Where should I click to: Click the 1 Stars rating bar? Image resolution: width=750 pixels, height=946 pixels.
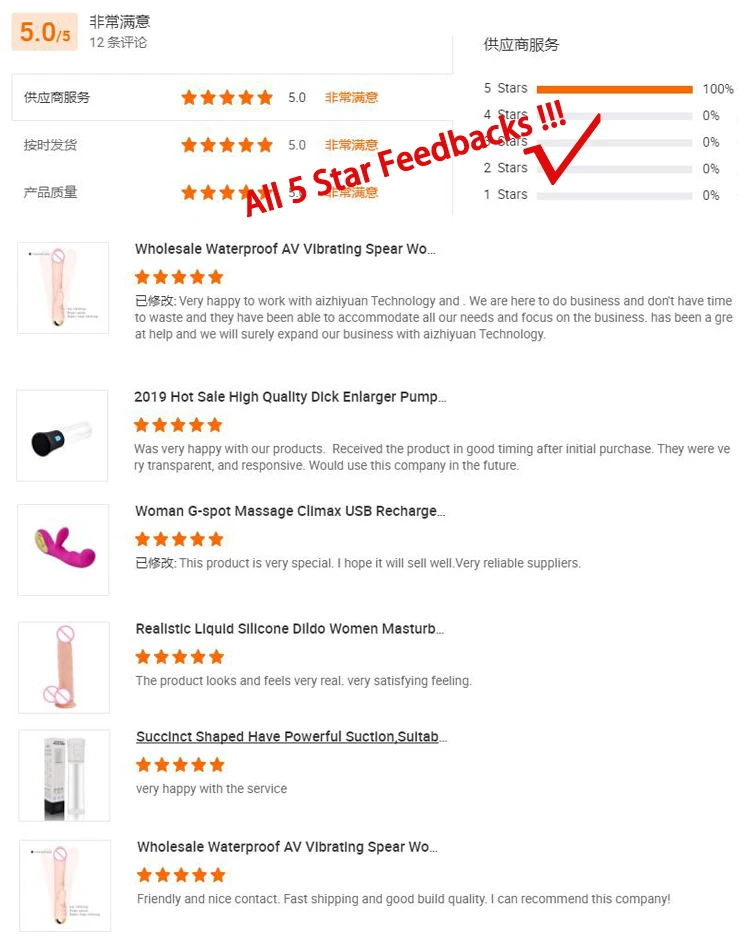pos(614,195)
